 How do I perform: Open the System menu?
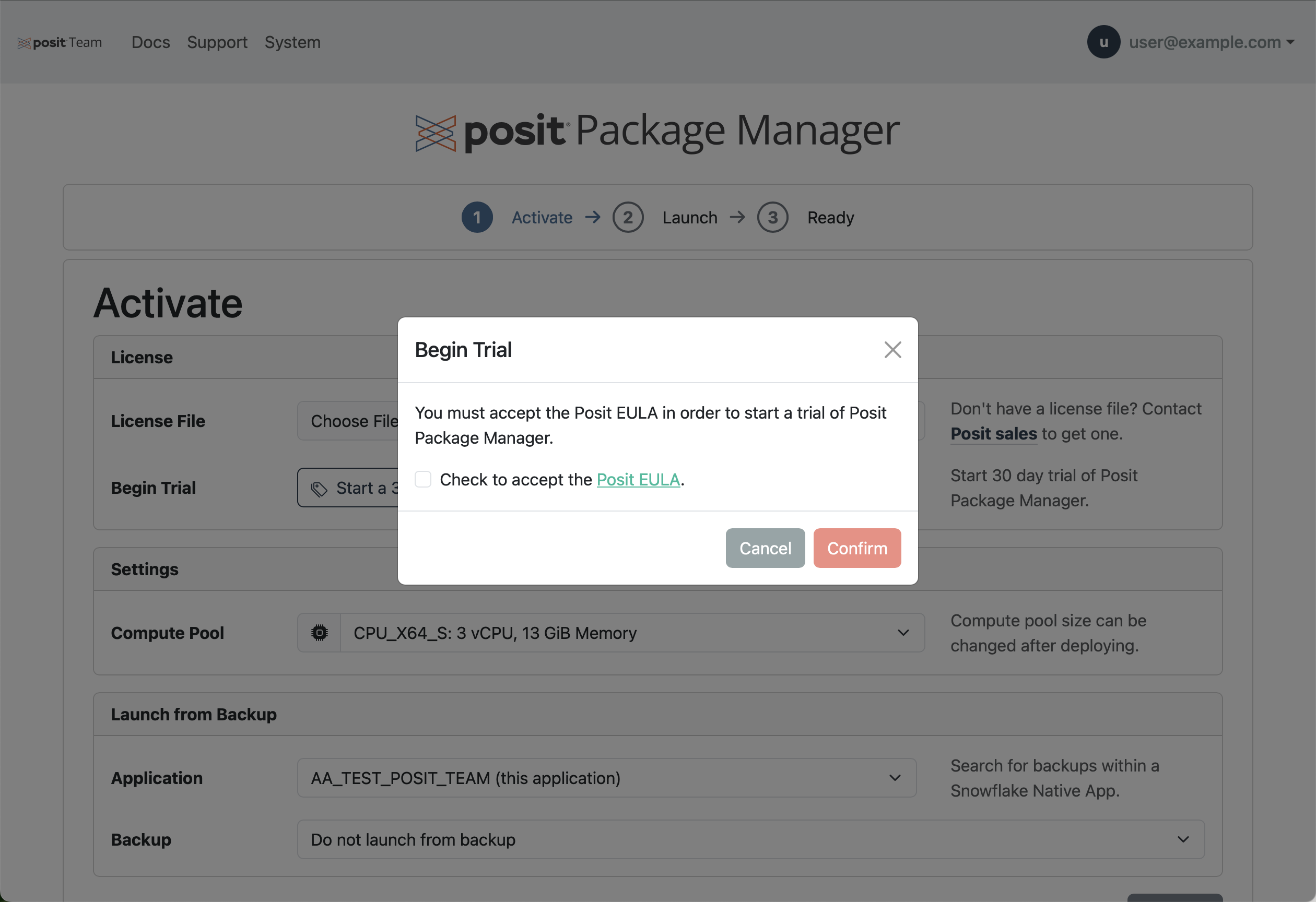click(x=292, y=42)
